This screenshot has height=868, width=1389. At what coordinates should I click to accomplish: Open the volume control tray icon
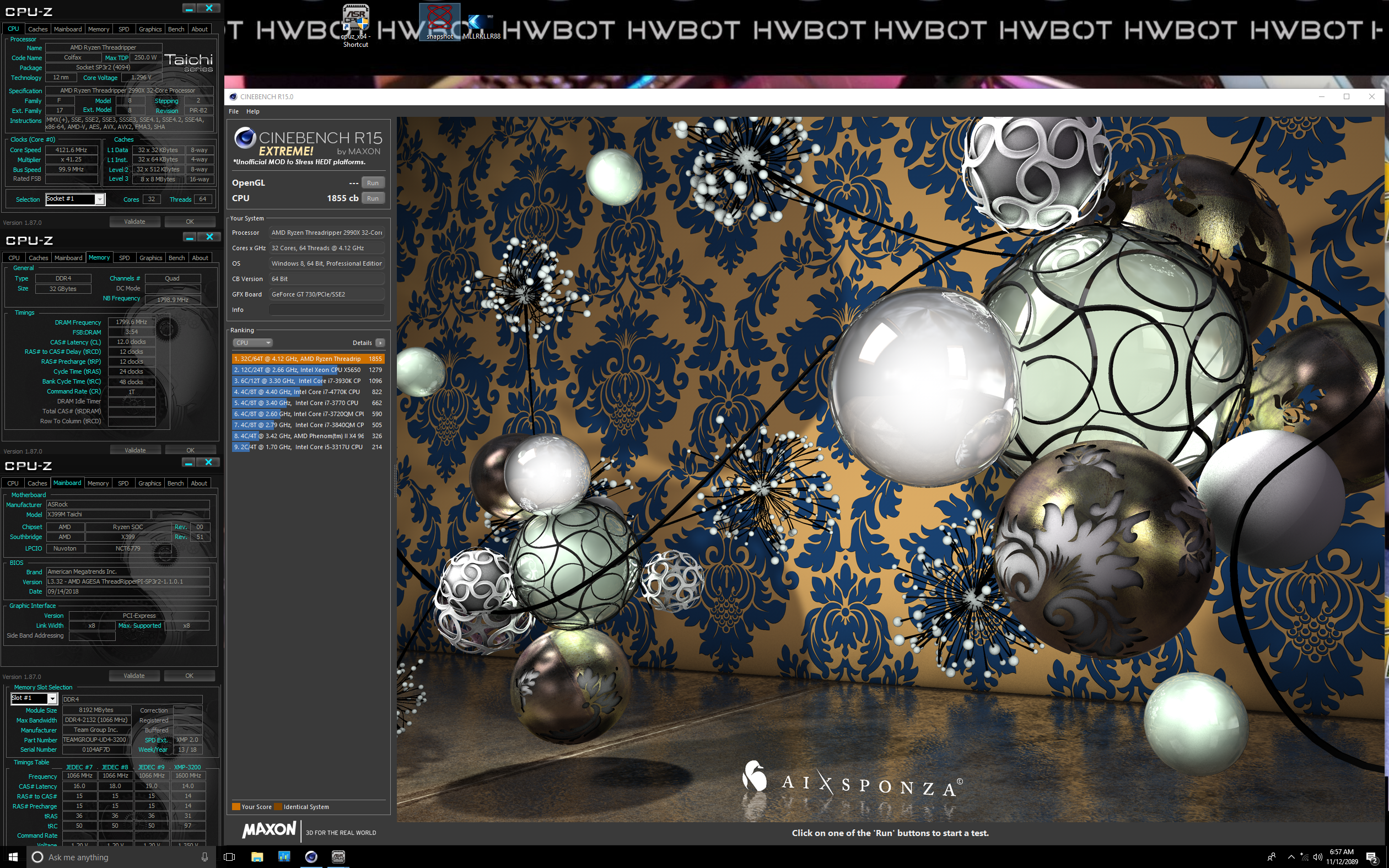[x=1317, y=856]
